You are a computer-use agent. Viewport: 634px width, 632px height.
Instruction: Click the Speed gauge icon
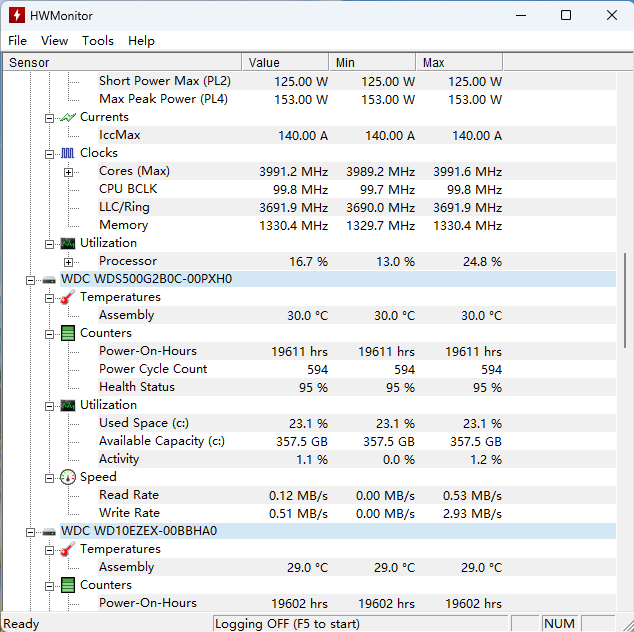68,477
